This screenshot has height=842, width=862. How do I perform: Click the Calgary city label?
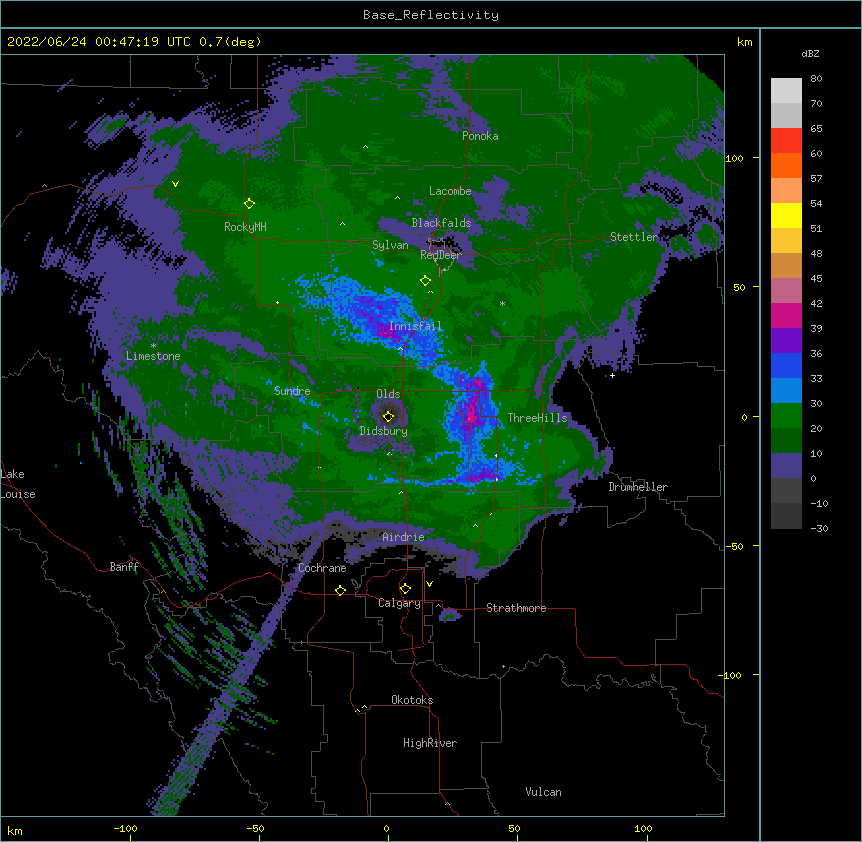click(399, 603)
